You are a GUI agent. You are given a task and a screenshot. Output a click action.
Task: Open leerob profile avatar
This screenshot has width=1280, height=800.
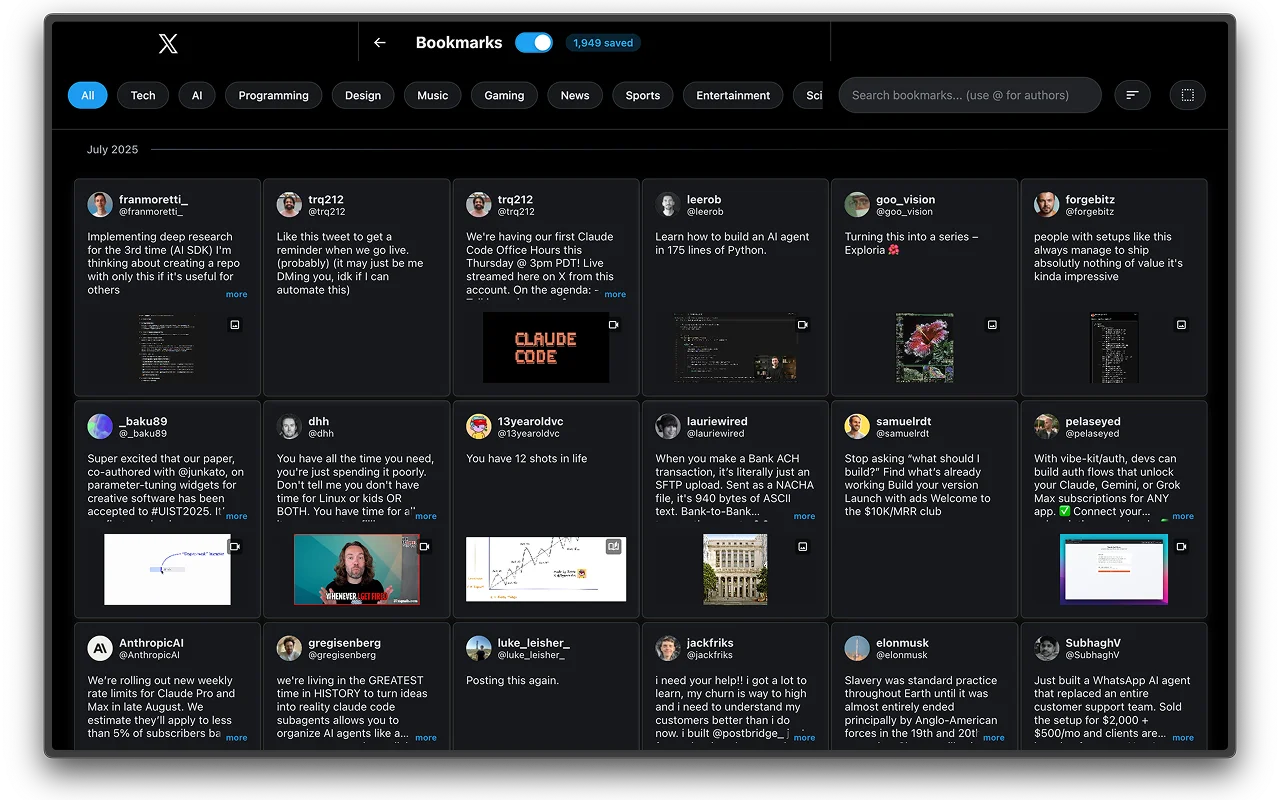coord(668,205)
